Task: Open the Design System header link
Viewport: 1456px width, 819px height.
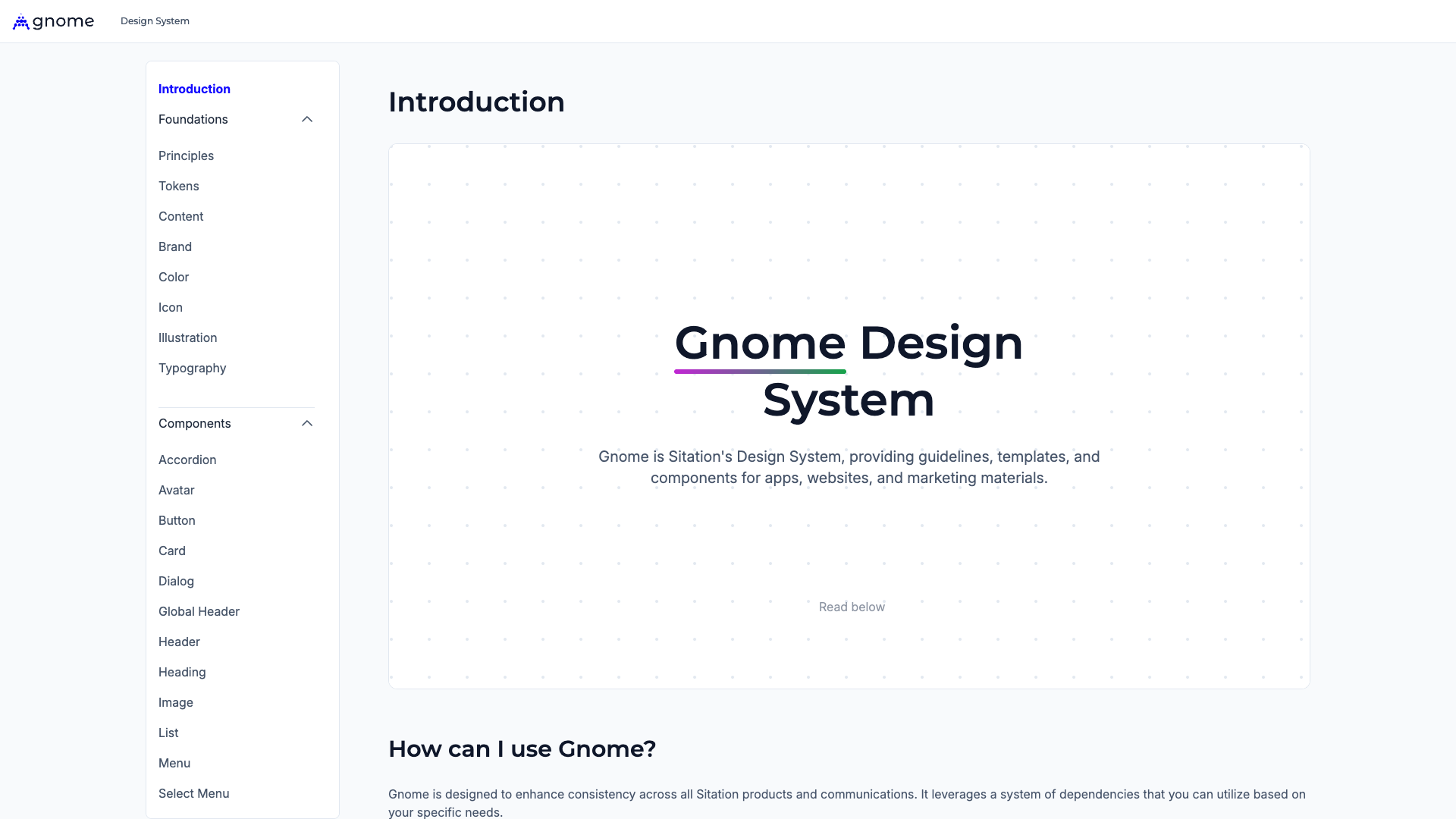Action: coord(155,20)
